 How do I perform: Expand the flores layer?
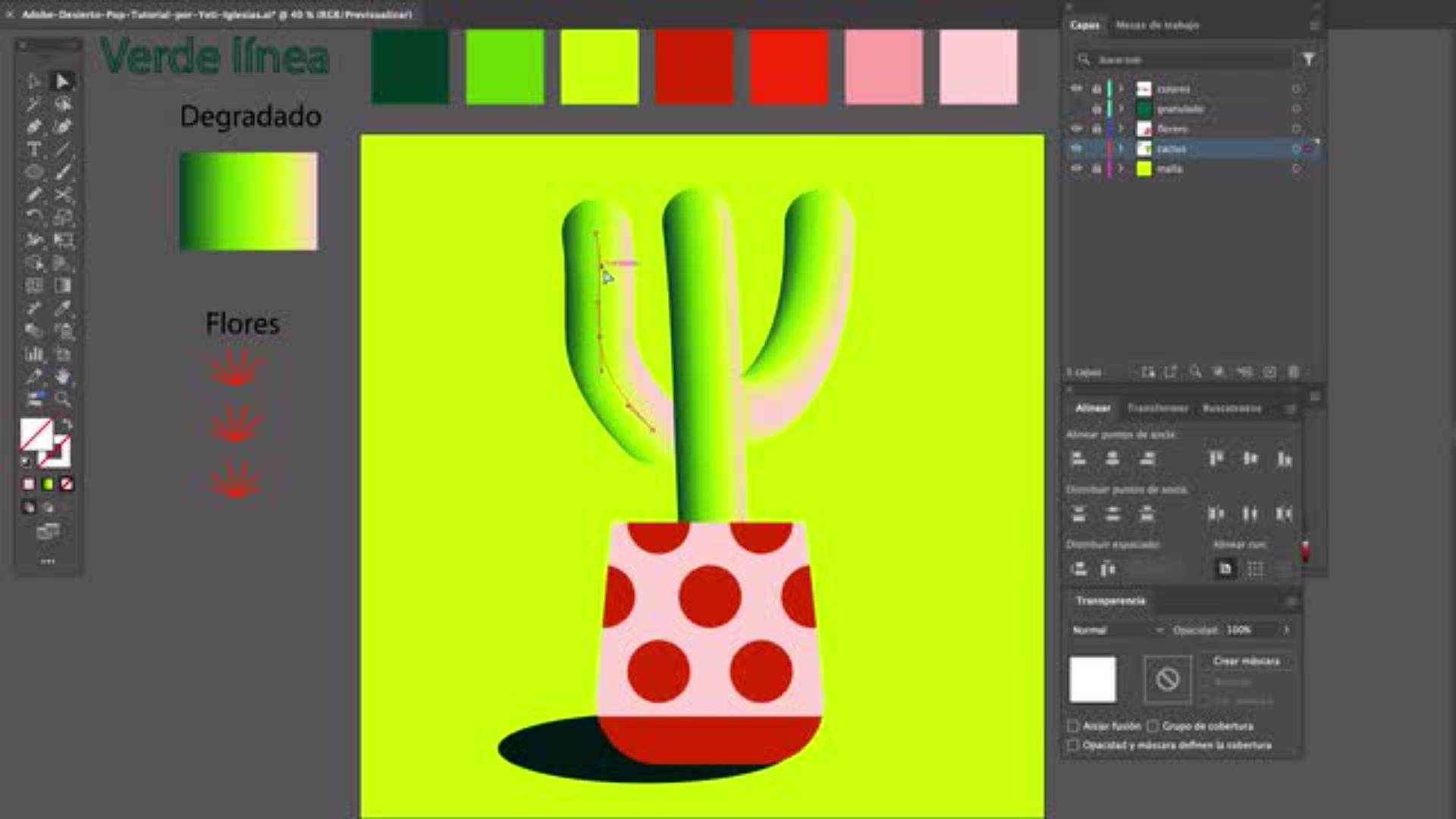tap(1121, 129)
